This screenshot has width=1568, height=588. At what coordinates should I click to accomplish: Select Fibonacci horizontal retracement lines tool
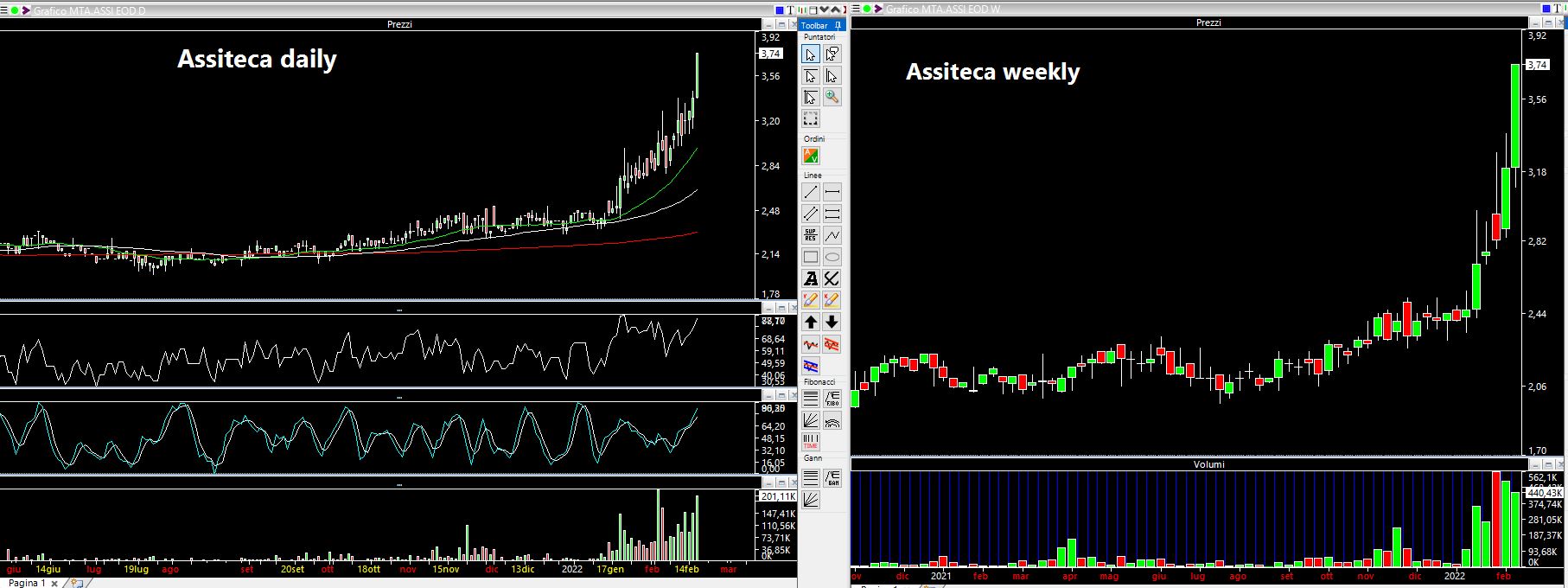point(810,399)
